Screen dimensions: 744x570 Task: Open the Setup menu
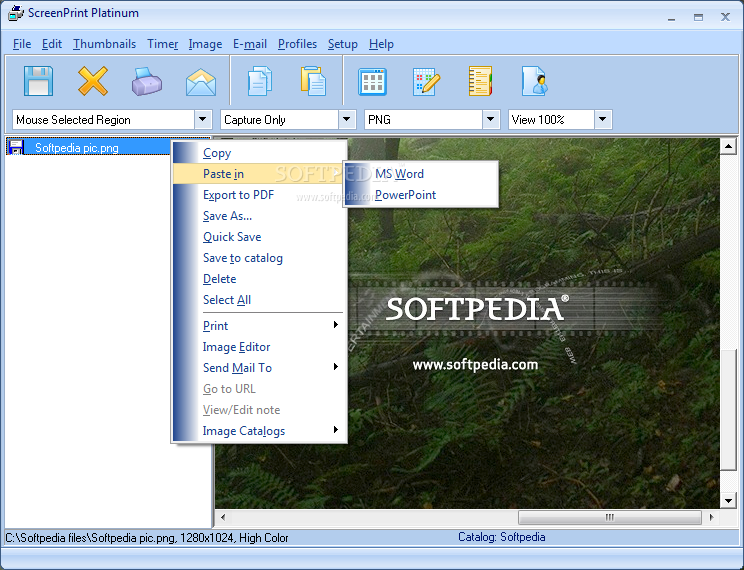pyautogui.click(x=343, y=44)
